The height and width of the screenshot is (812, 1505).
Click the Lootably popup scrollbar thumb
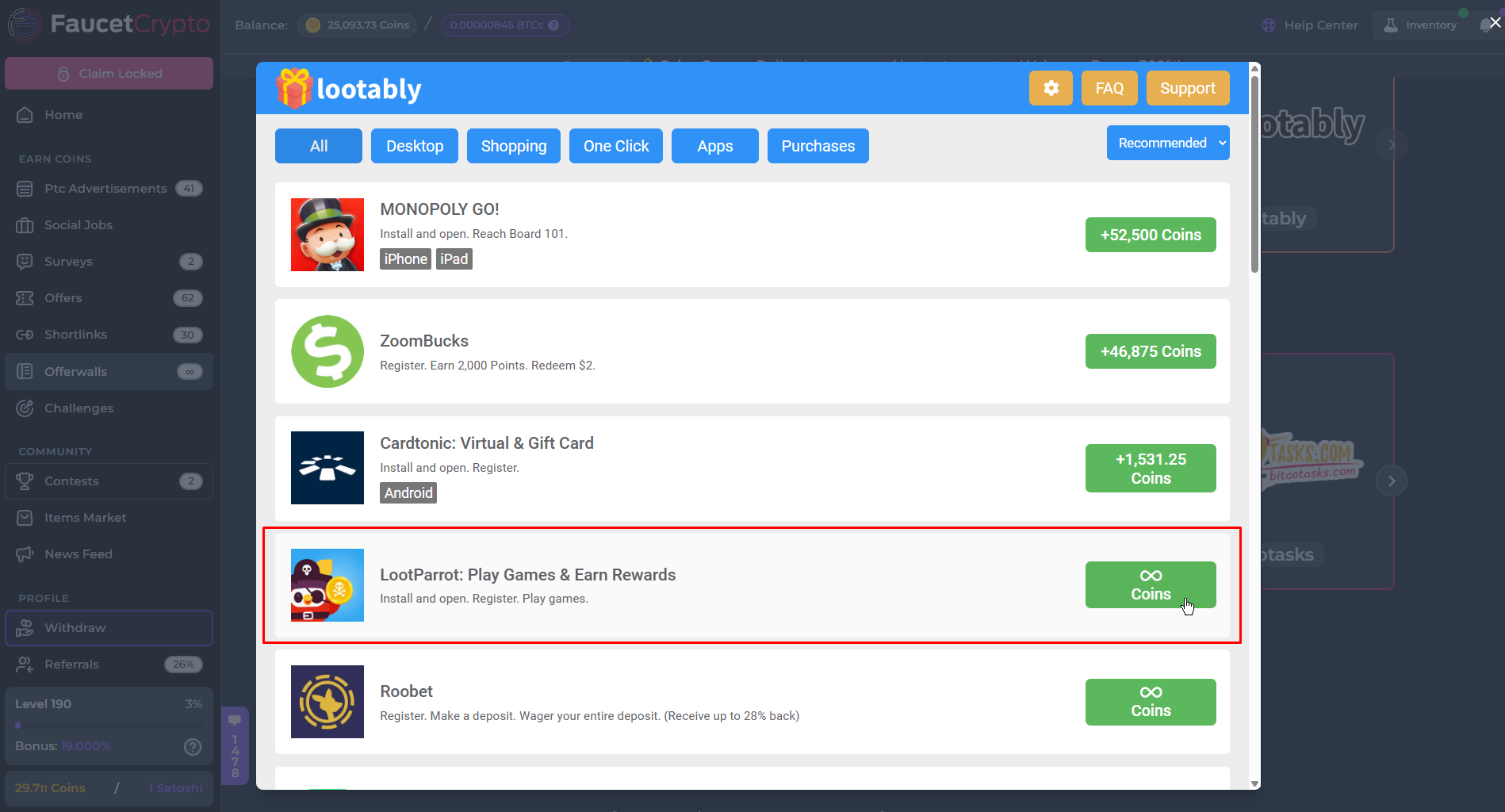coord(1254,174)
